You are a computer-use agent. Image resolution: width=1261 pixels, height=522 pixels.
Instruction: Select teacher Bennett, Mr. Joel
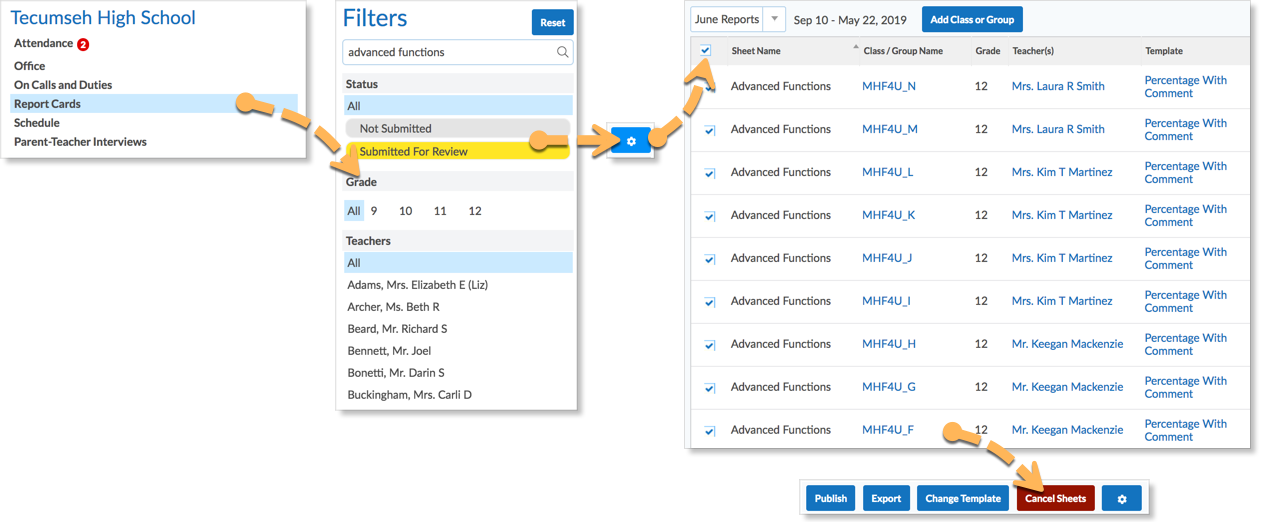pos(388,351)
